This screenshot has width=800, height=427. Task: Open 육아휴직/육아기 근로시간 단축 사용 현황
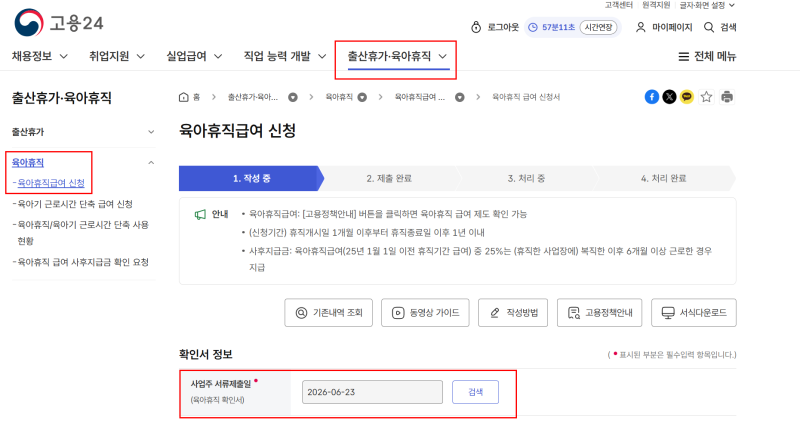pos(83,233)
